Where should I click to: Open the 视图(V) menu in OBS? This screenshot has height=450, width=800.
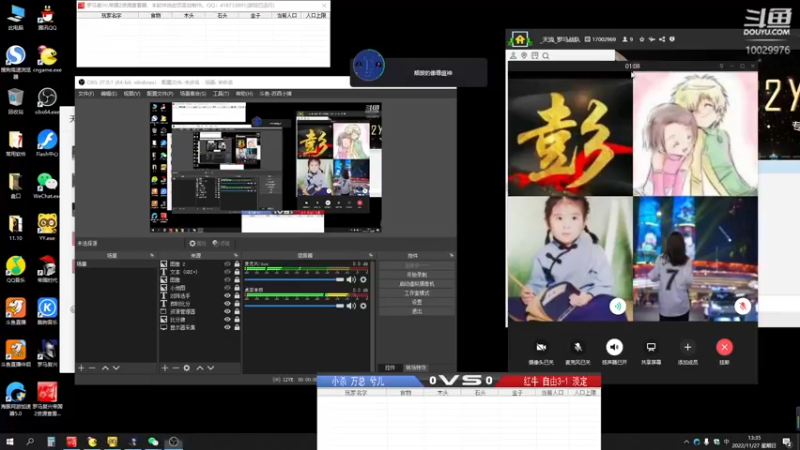coord(132,94)
